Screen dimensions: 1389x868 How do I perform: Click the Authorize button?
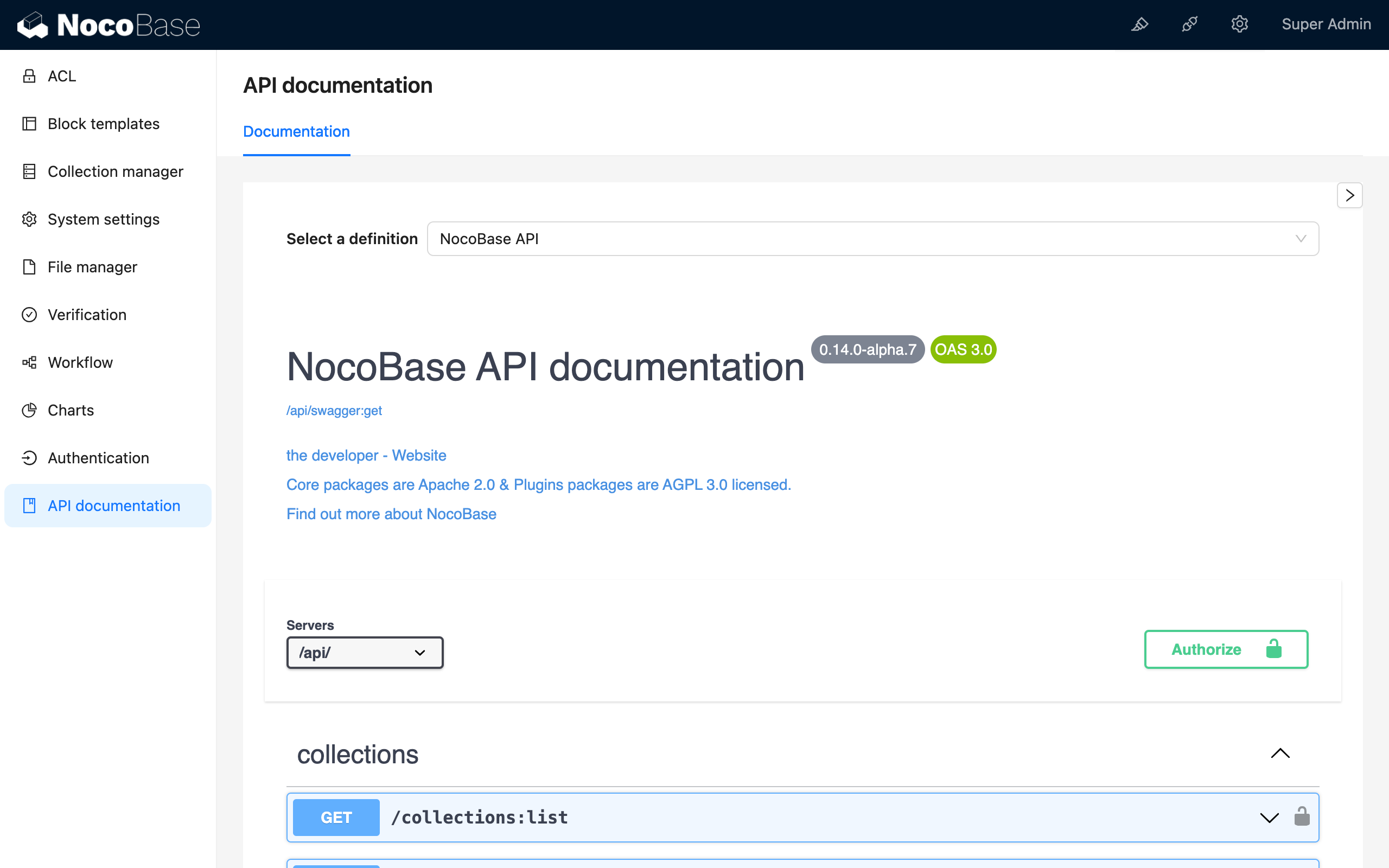(1226, 649)
